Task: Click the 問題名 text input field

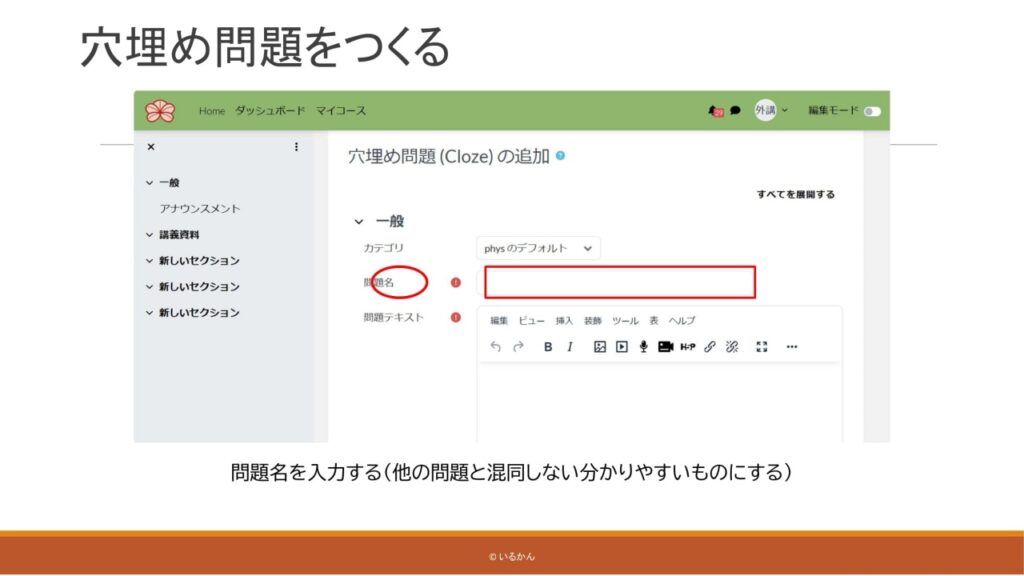Action: (x=619, y=283)
